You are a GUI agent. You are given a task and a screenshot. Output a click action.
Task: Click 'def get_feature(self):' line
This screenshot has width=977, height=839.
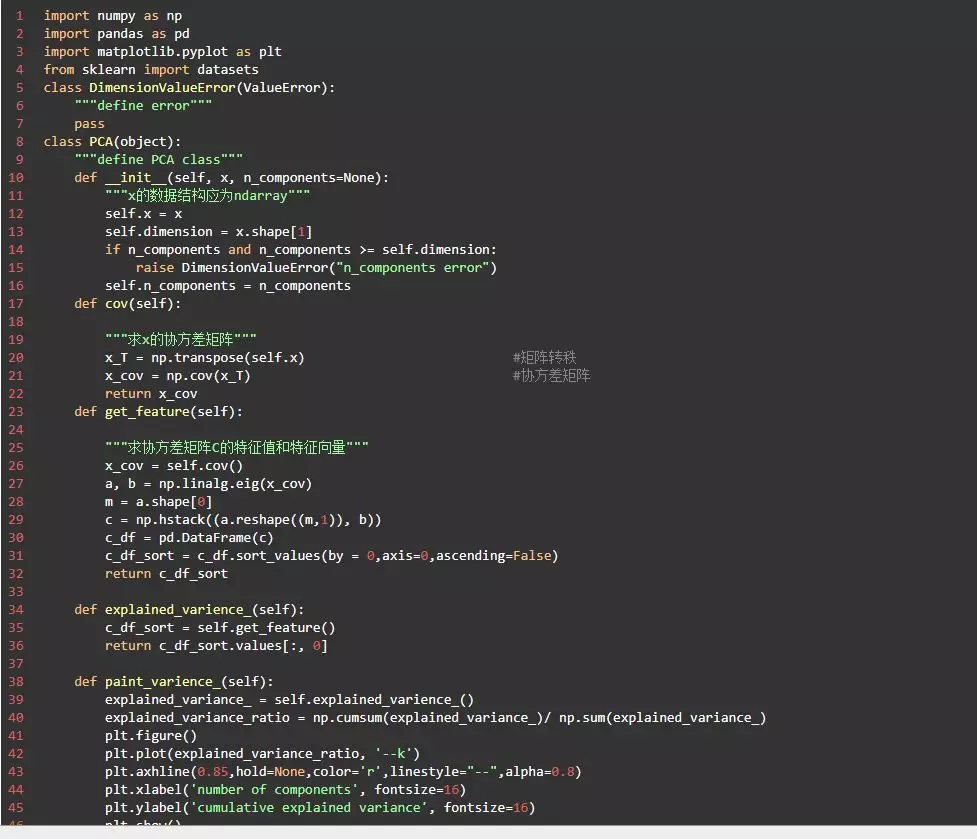[x=159, y=412]
